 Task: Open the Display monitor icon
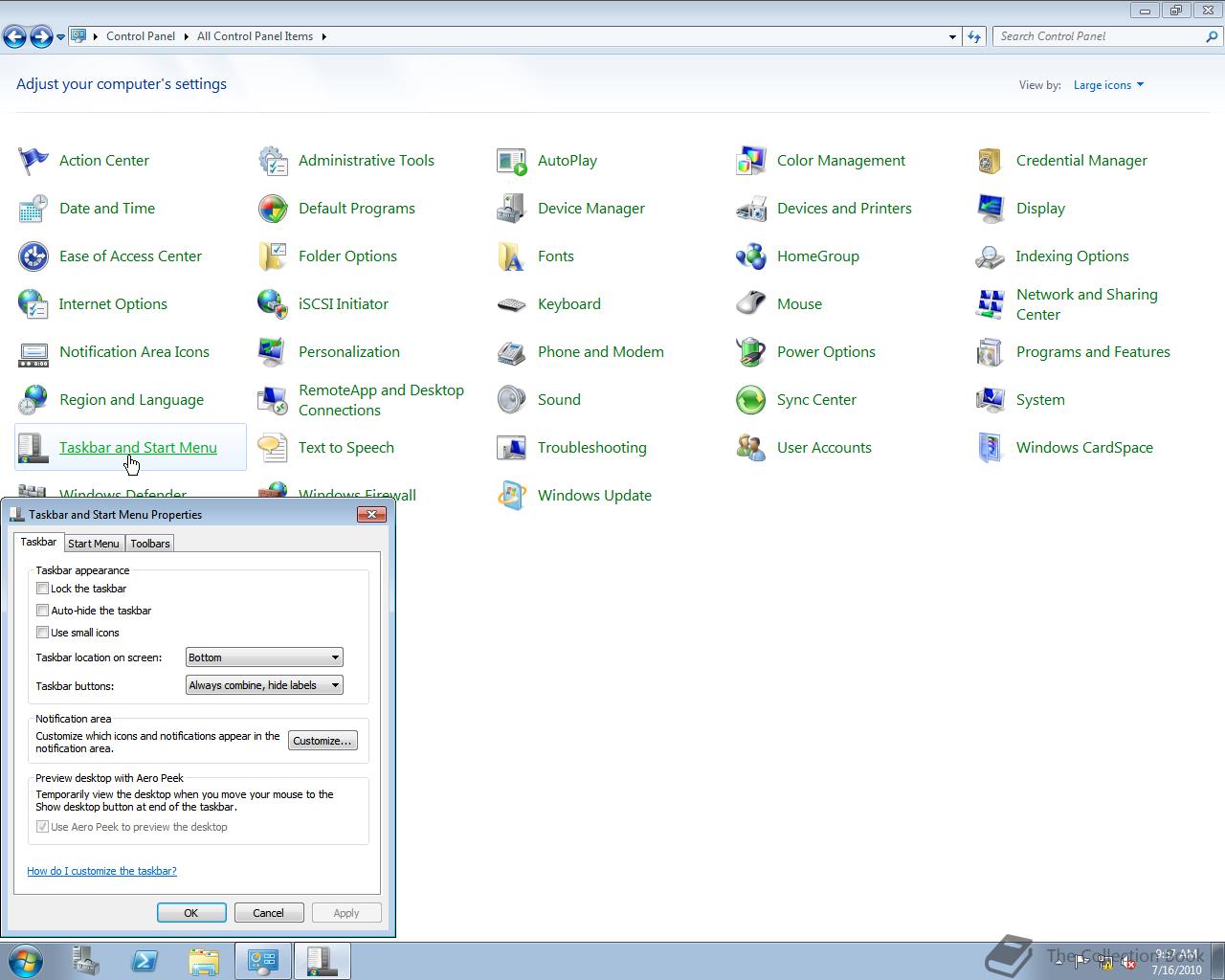991,209
